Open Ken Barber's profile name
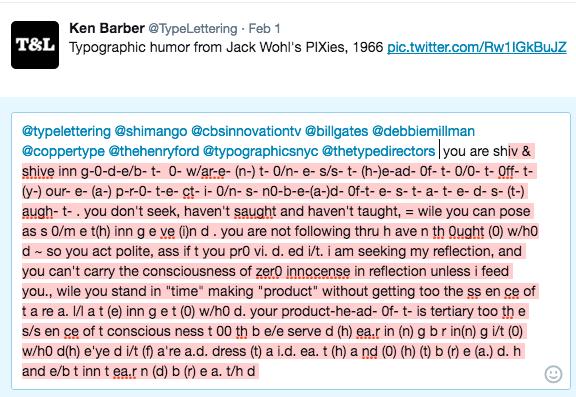Screen dimensions: 576x397 click(107, 28)
